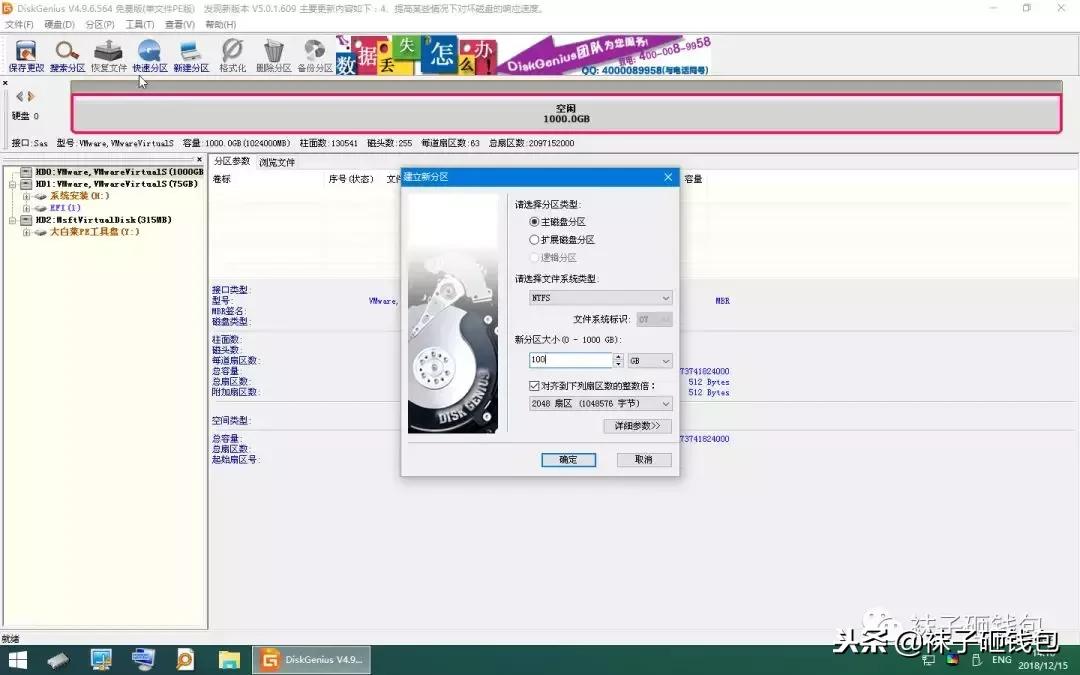
Task: Select the 扩展磁盘分区 radio button
Action: (536, 239)
